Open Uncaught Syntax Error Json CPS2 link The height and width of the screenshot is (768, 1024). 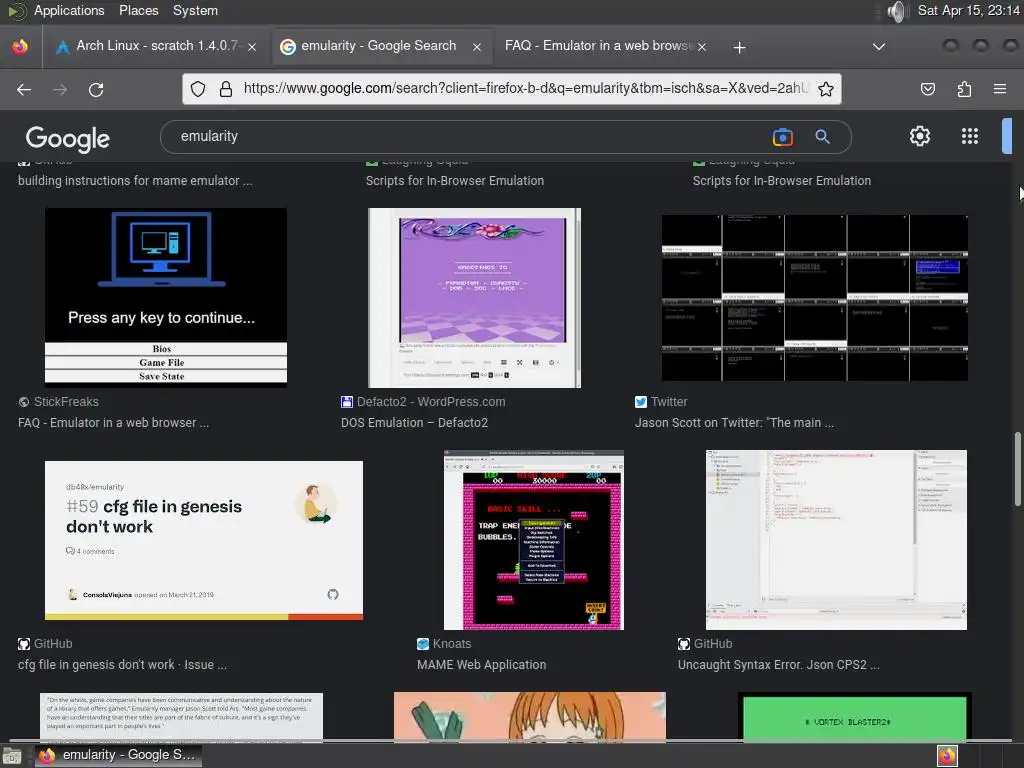[x=778, y=665]
